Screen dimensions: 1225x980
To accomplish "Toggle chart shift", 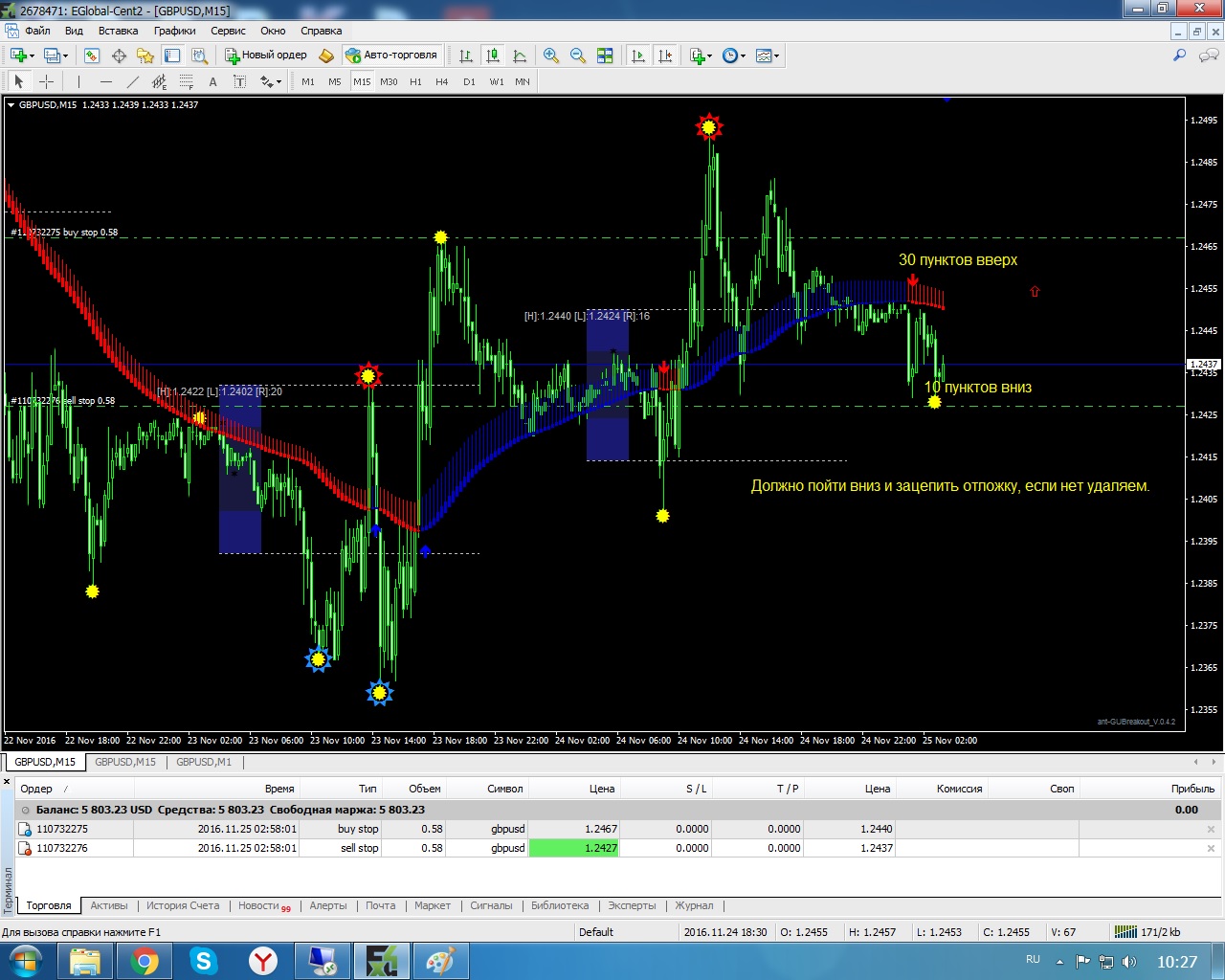I will (x=665, y=56).
